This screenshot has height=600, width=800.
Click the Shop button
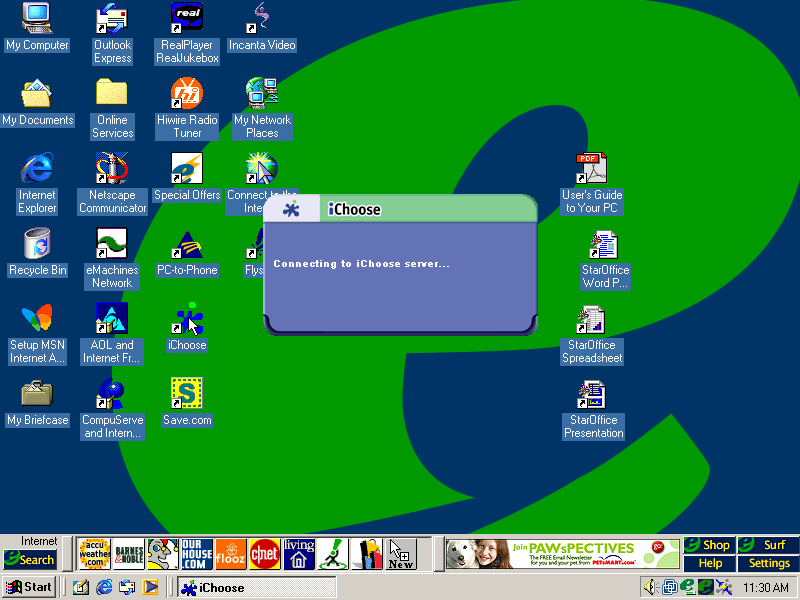coord(709,546)
